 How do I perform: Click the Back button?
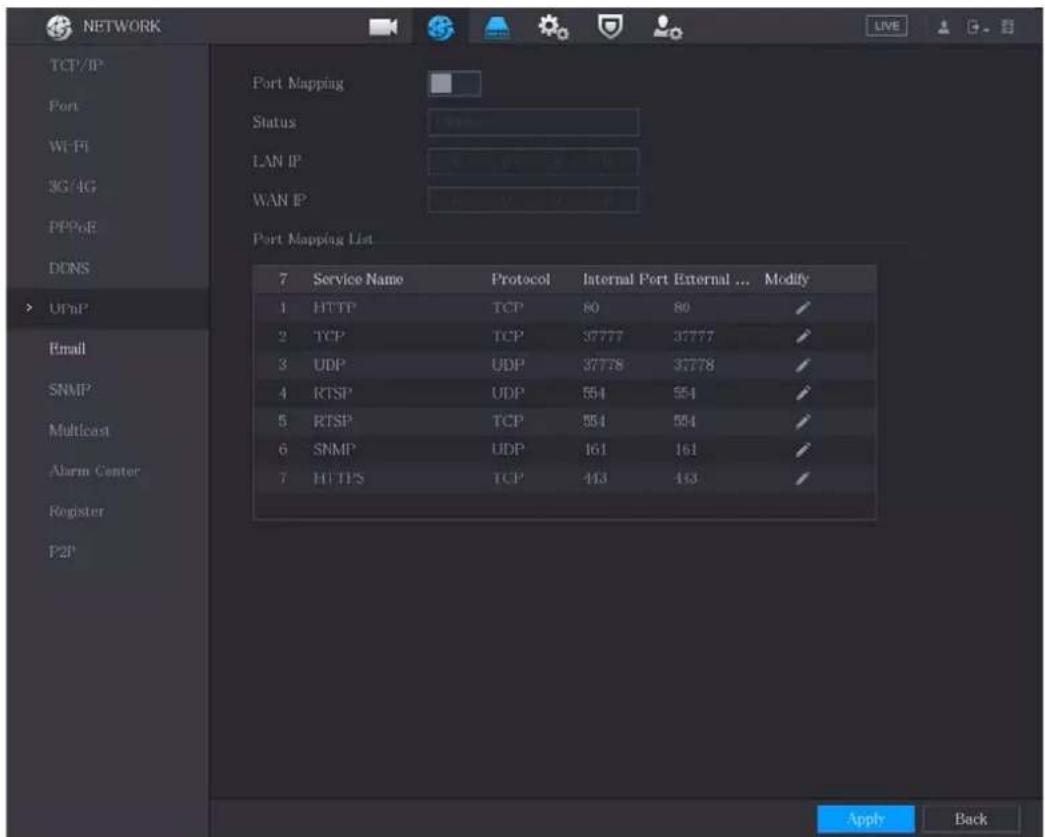click(x=970, y=819)
